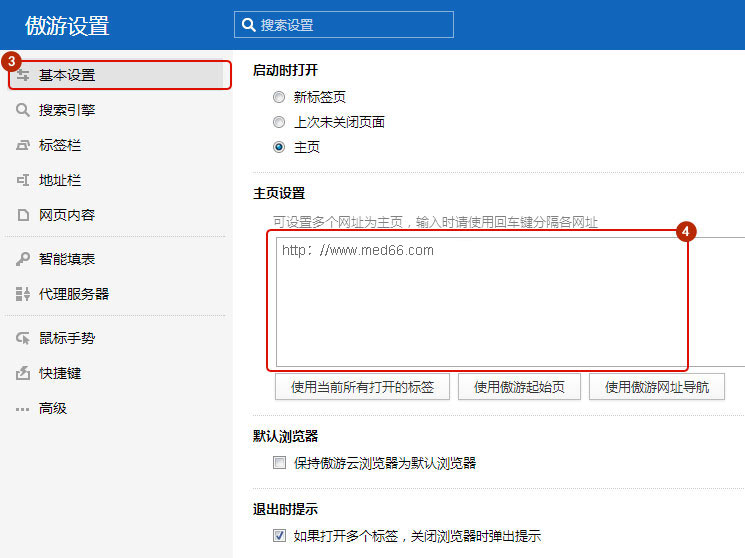Click the 网页内容 page icon
The width and height of the screenshot is (745, 558).
tap(23, 215)
